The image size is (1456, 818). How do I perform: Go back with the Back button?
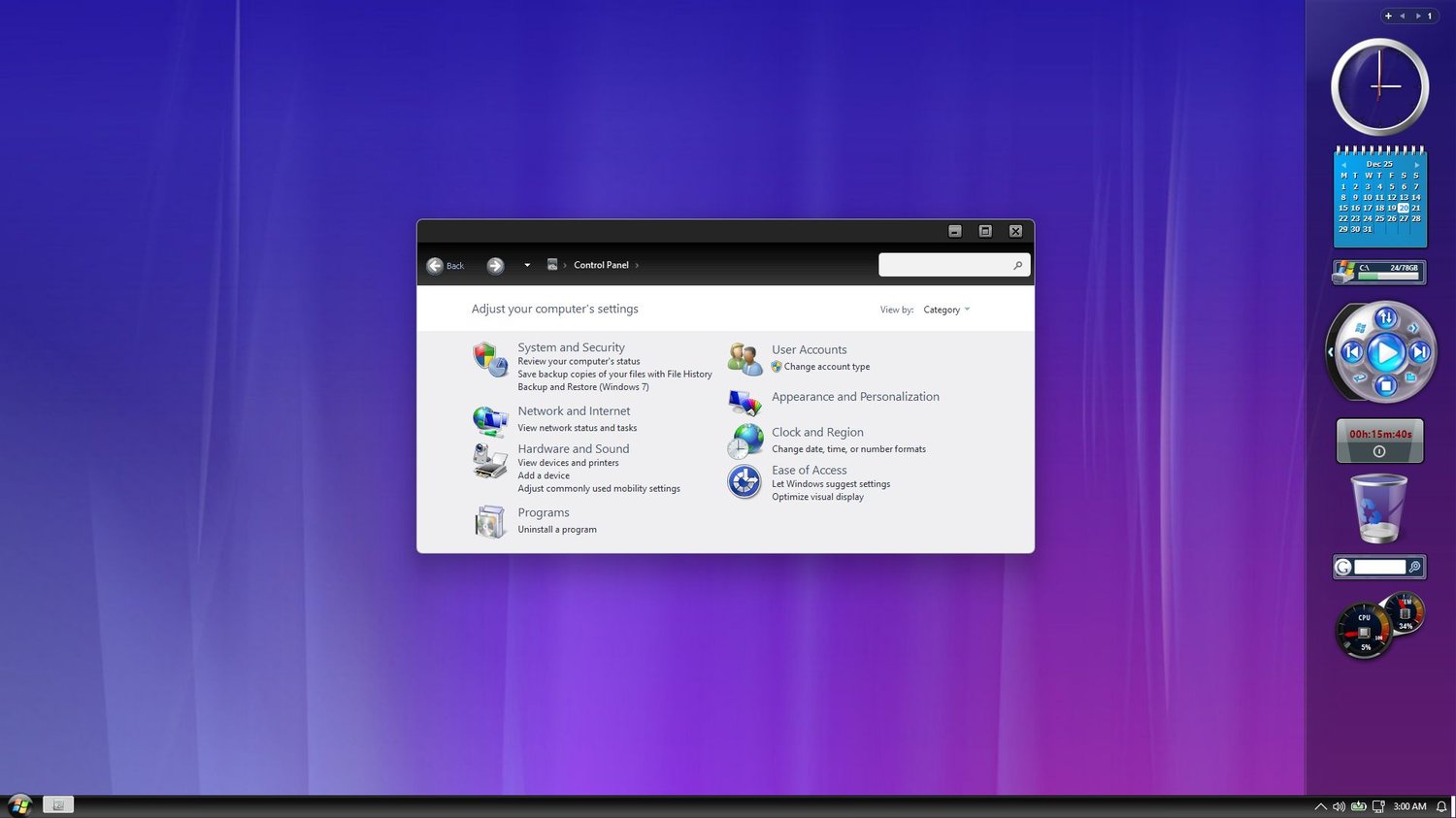(445, 266)
